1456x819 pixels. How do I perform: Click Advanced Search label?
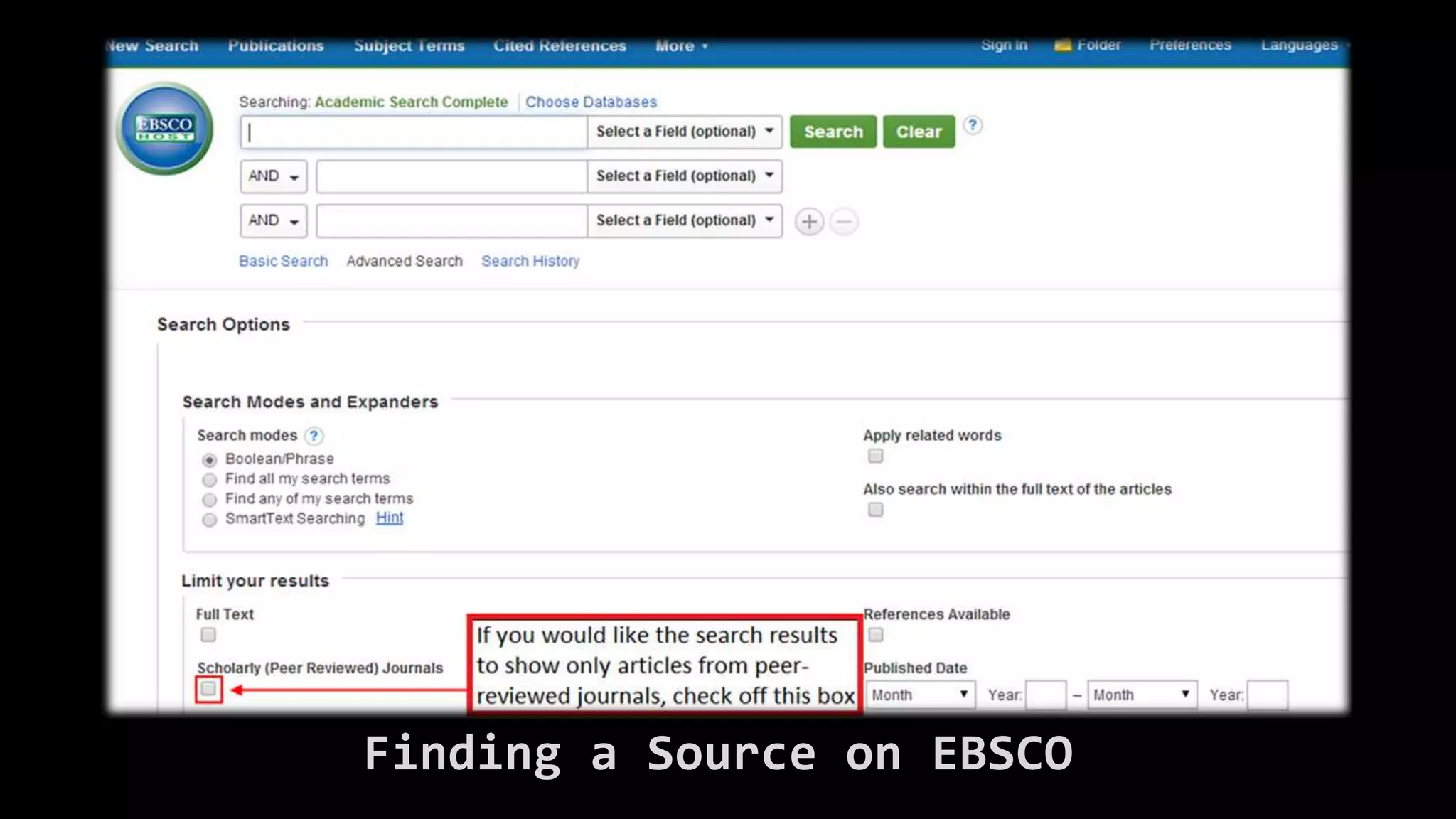coord(405,261)
